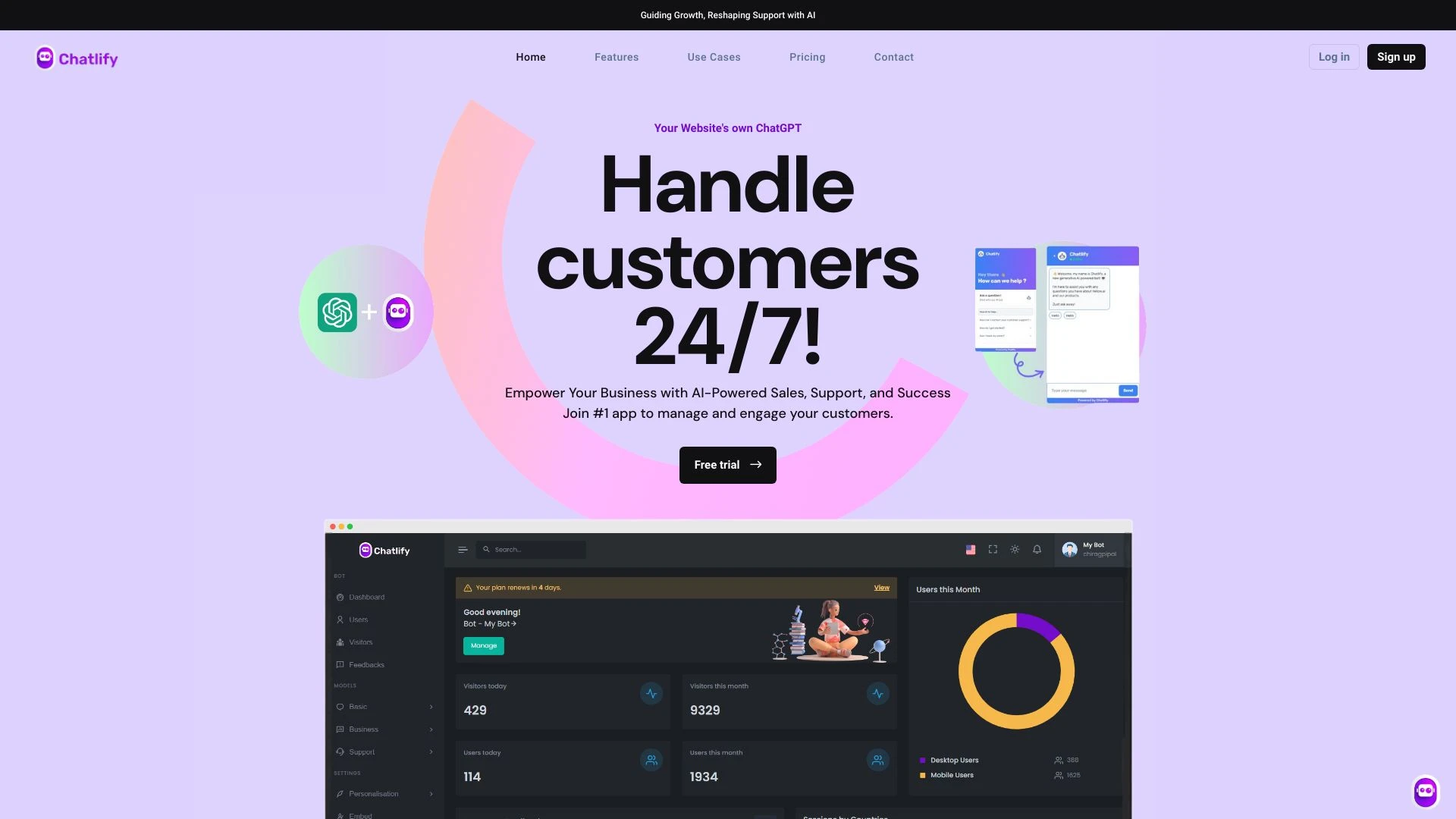Click the Free trial button
Screen dimensions: 1456x819
(x=728, y=465)
